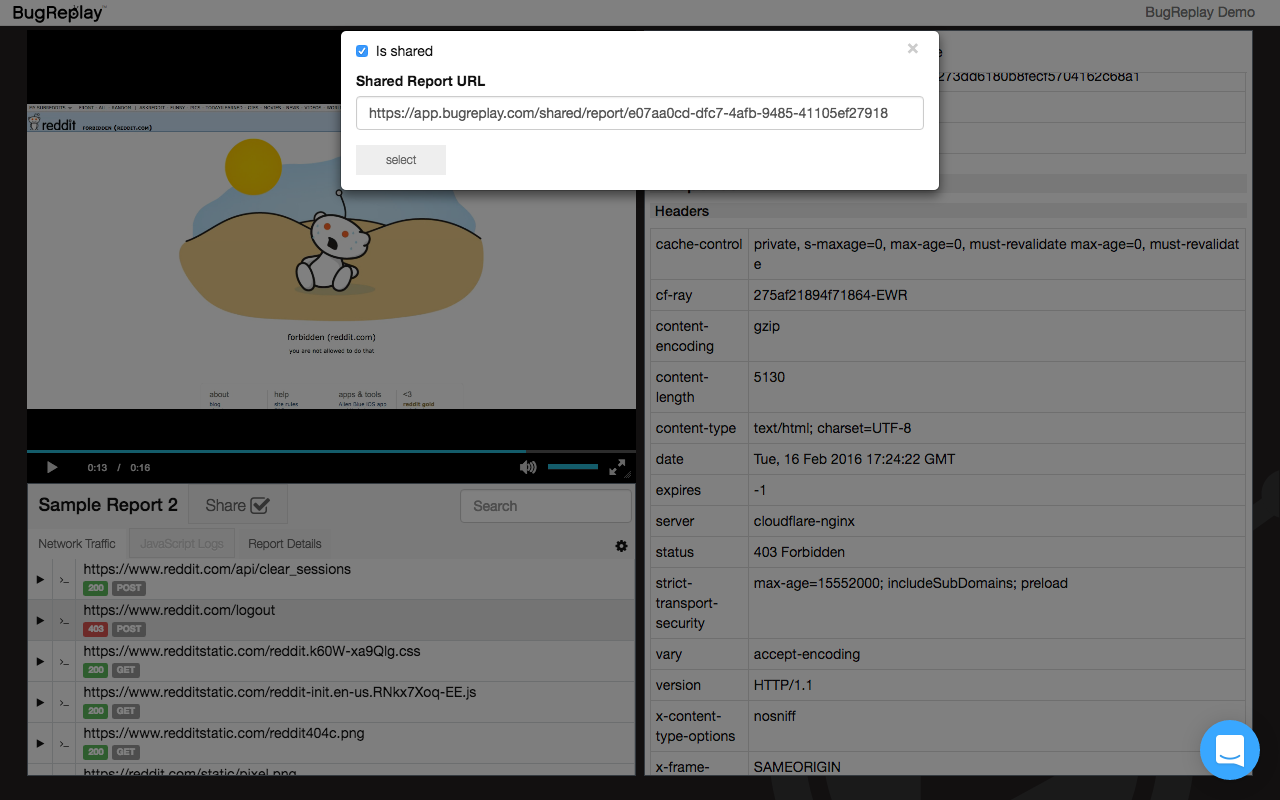Expand the reddit-init.en-us JS request row

pos(40,702)
